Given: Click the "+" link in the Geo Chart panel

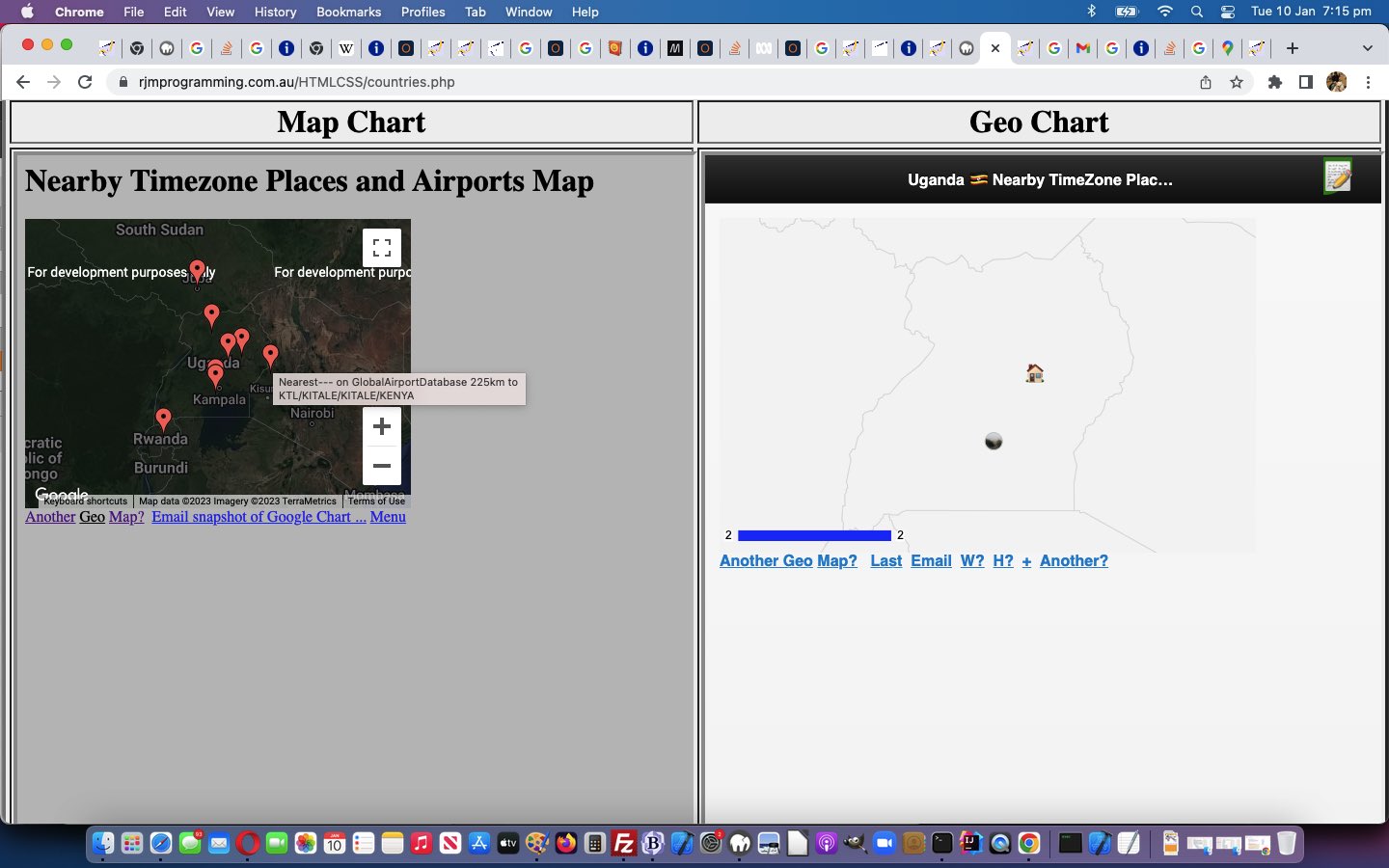Looking at the screenshot, I should click(x=1026, y=561).
